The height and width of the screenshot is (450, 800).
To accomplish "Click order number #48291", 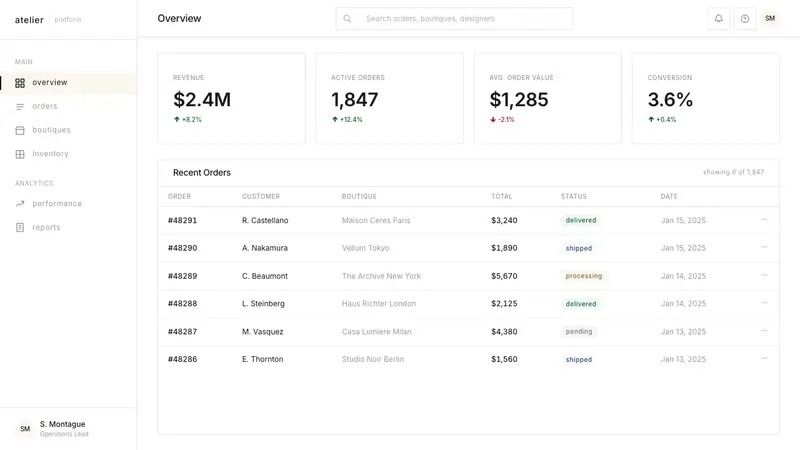I will tap(183, 220).
